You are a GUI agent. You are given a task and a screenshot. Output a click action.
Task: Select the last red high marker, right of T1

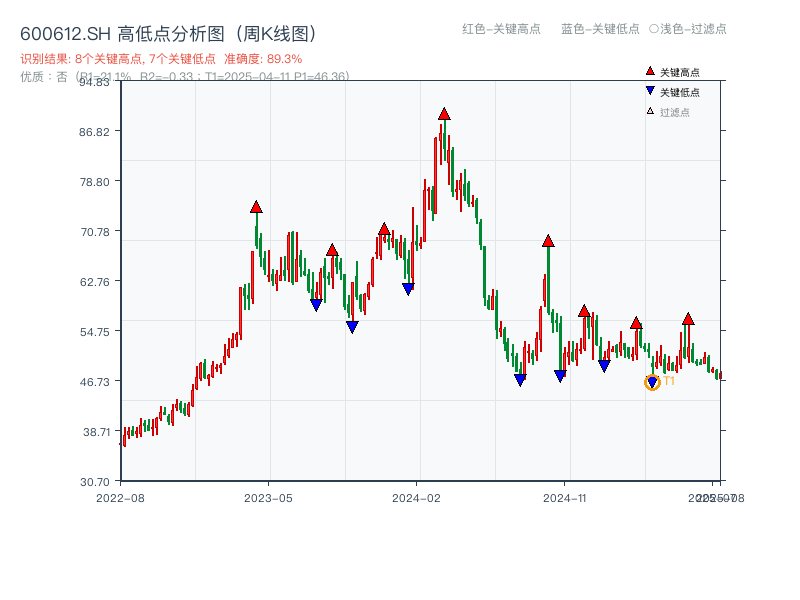[688, 319]
